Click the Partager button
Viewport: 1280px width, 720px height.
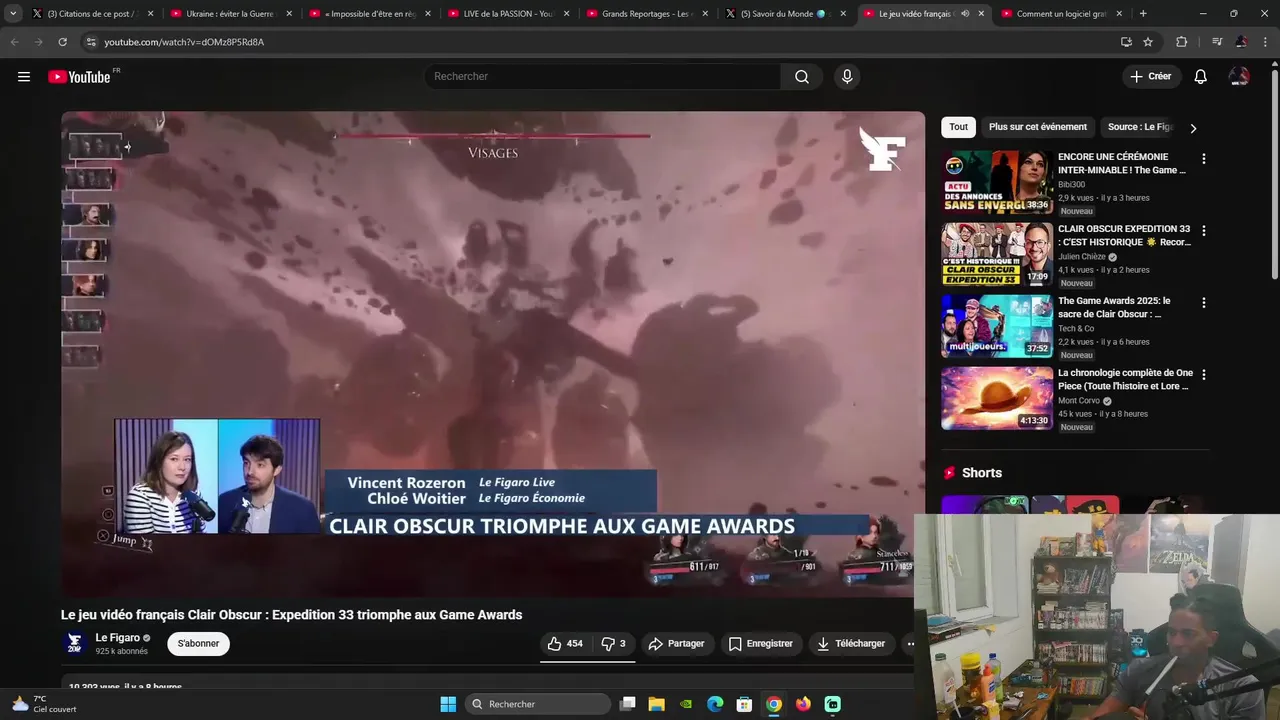tap(677, 644)
